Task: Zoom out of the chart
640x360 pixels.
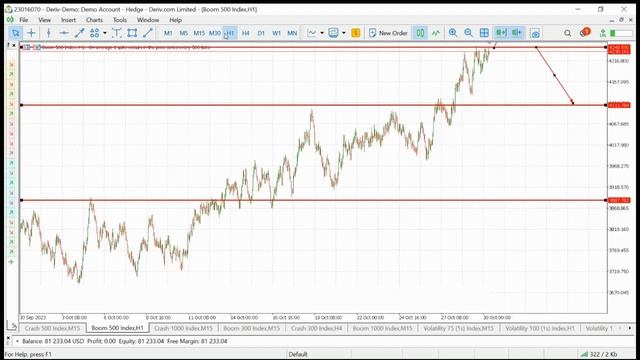Action: tap(468, 33)
